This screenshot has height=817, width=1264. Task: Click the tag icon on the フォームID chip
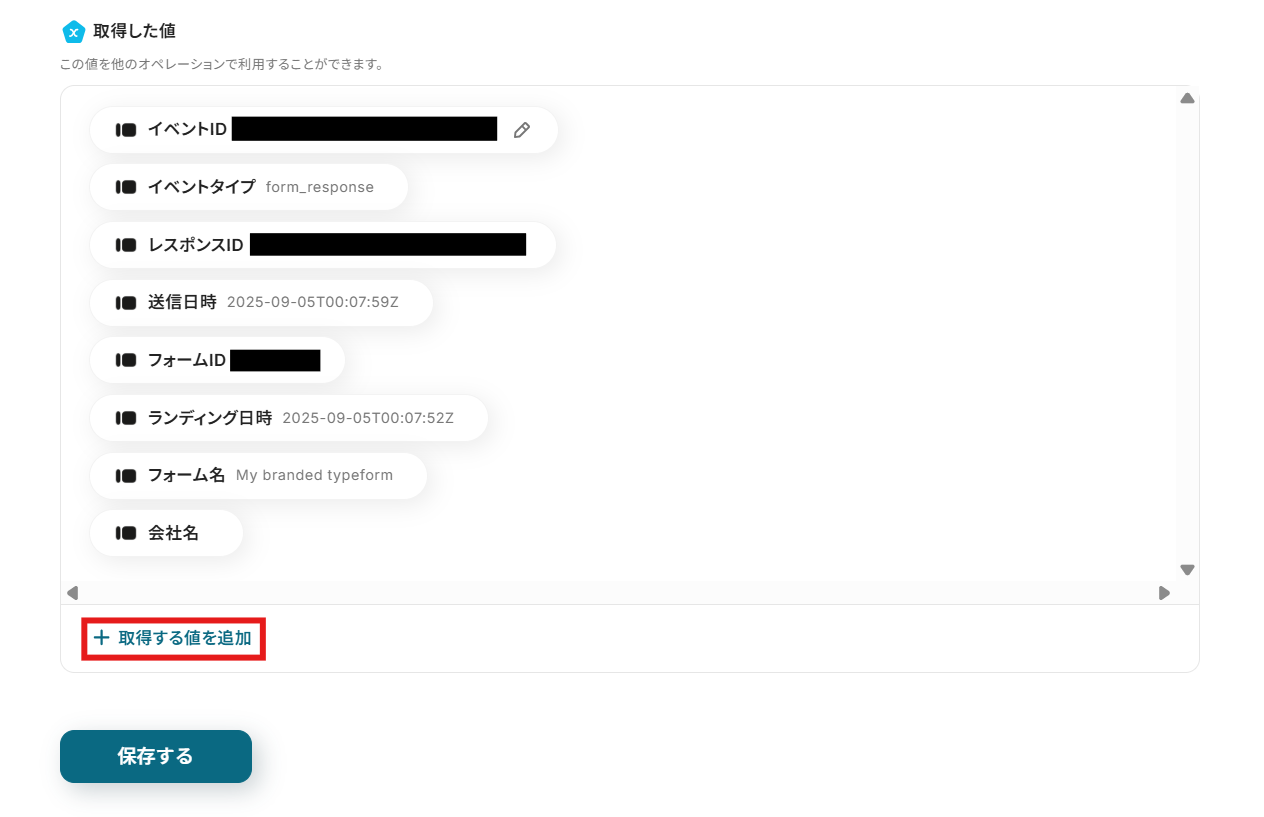point(126,360)
